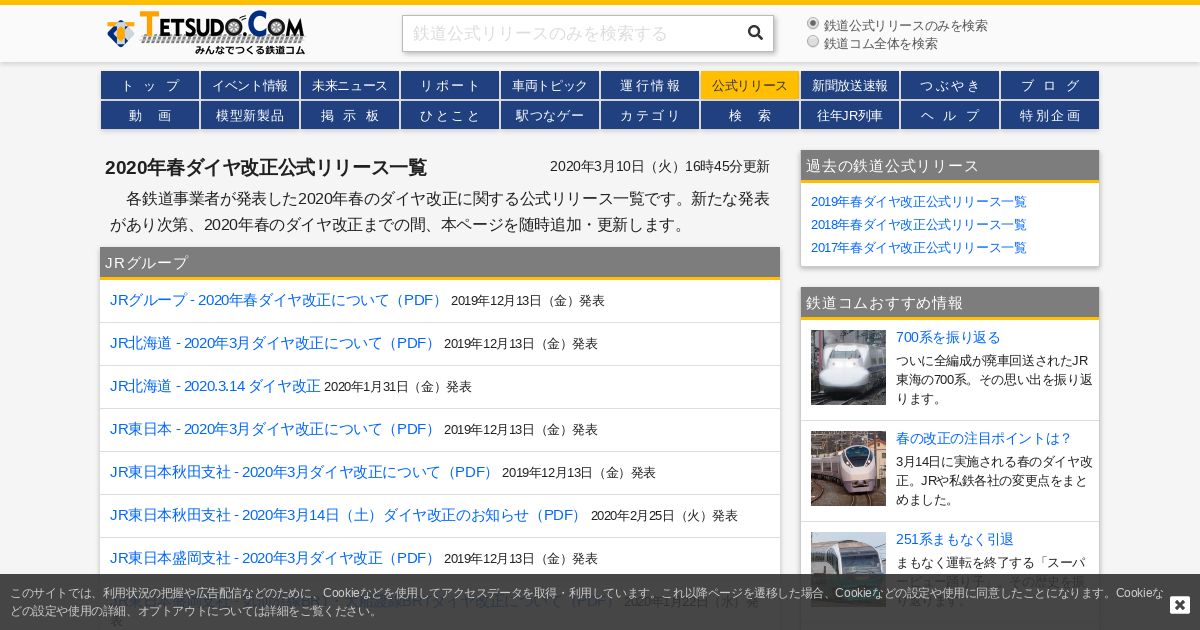Screen dimensions: 1200x630
Task: Open the つぶやき menu item
Action: coord(950,85)
